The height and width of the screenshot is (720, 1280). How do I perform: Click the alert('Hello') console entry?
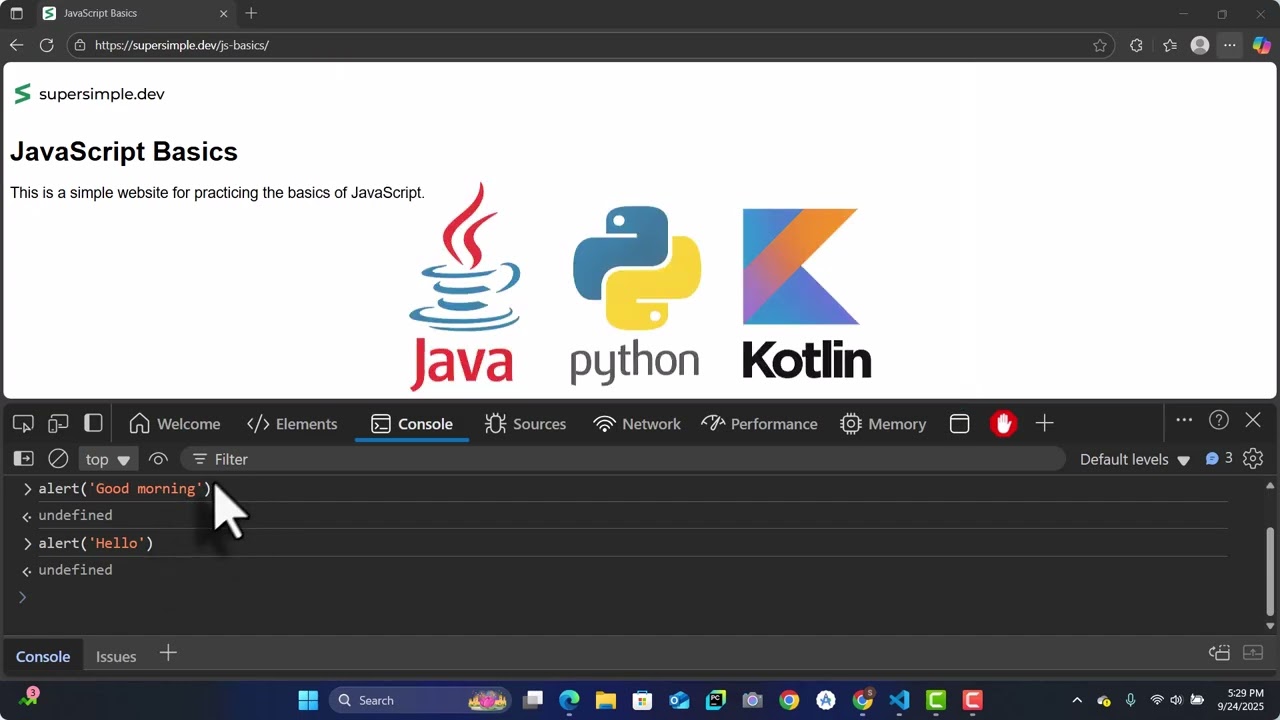[96, 543]
